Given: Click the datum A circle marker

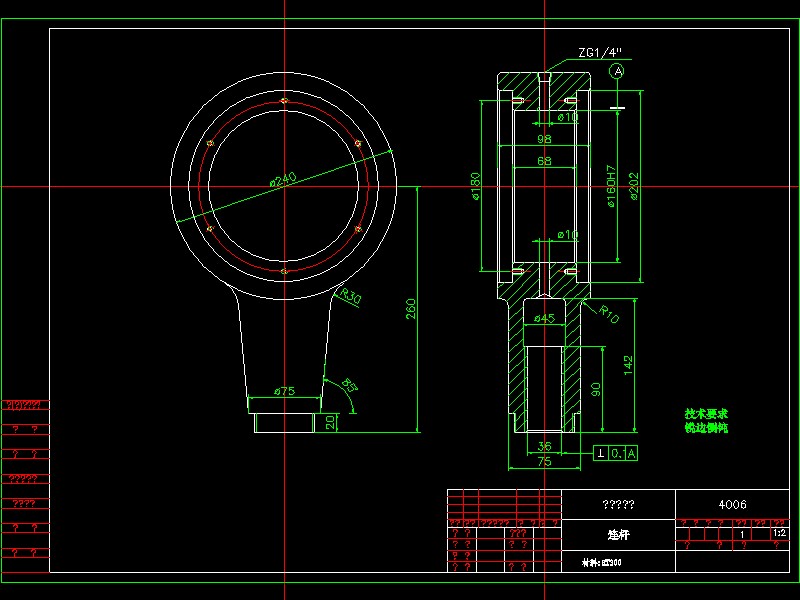Looking at the screenshot, I should click(617, 71).
